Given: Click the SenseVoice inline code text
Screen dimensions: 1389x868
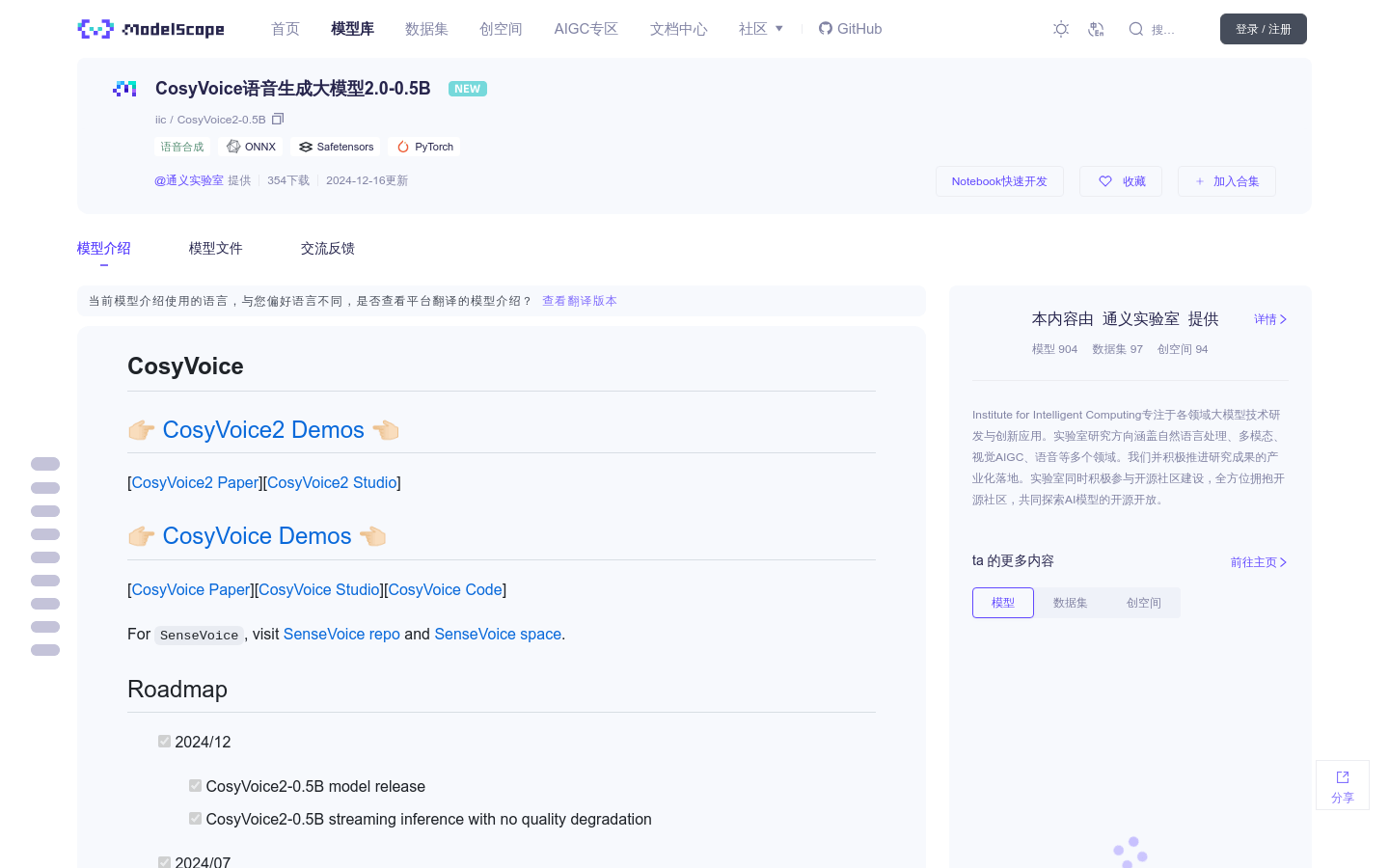Looking at the screenshot, I should 199,635.
